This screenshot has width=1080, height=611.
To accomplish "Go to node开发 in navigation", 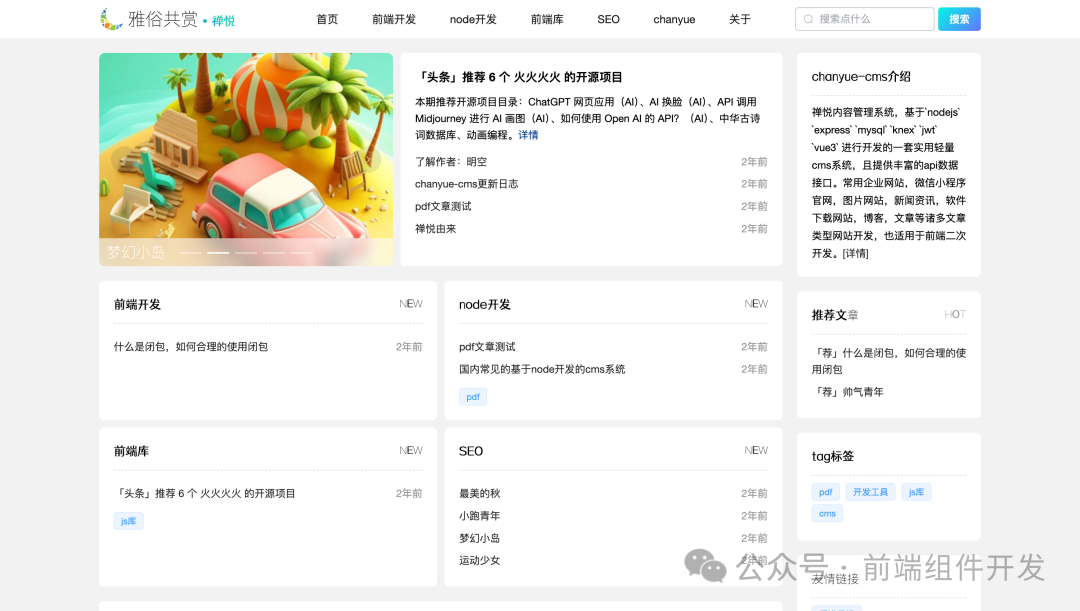I will coord(473,19).
